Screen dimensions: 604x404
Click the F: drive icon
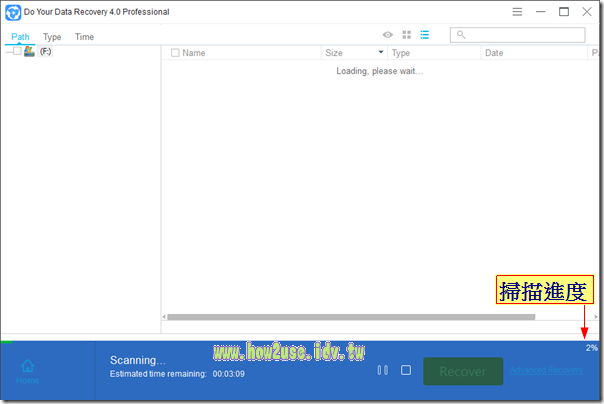[30, 51]
